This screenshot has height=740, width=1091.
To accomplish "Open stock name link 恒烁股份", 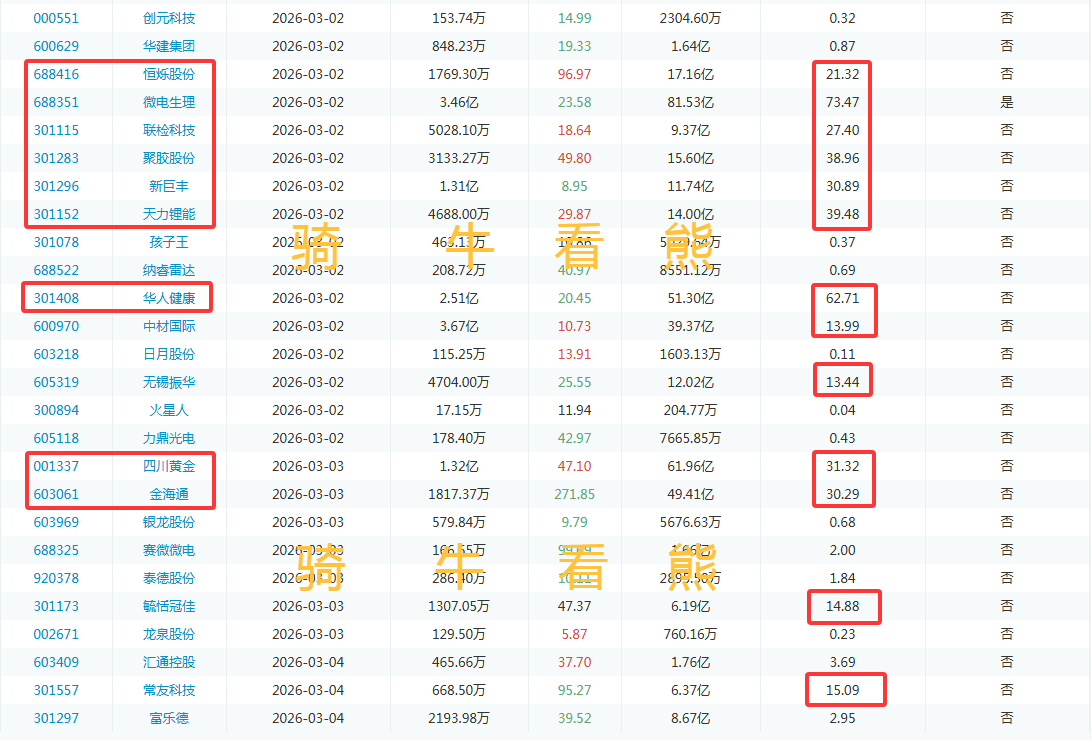I will click(169, 74).
